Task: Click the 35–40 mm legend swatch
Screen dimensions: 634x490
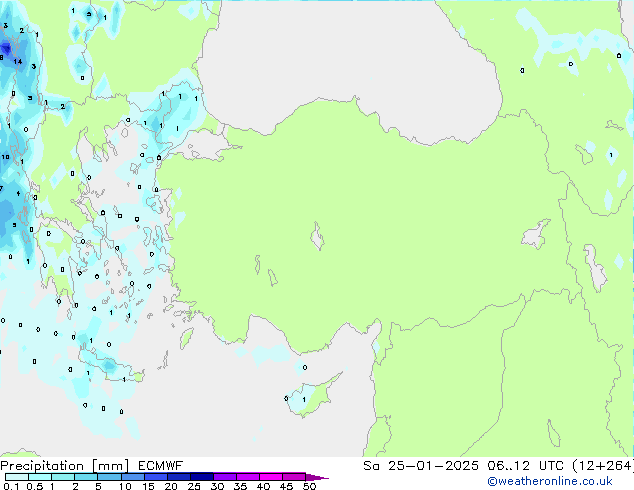Action: (x=248, y=477)
